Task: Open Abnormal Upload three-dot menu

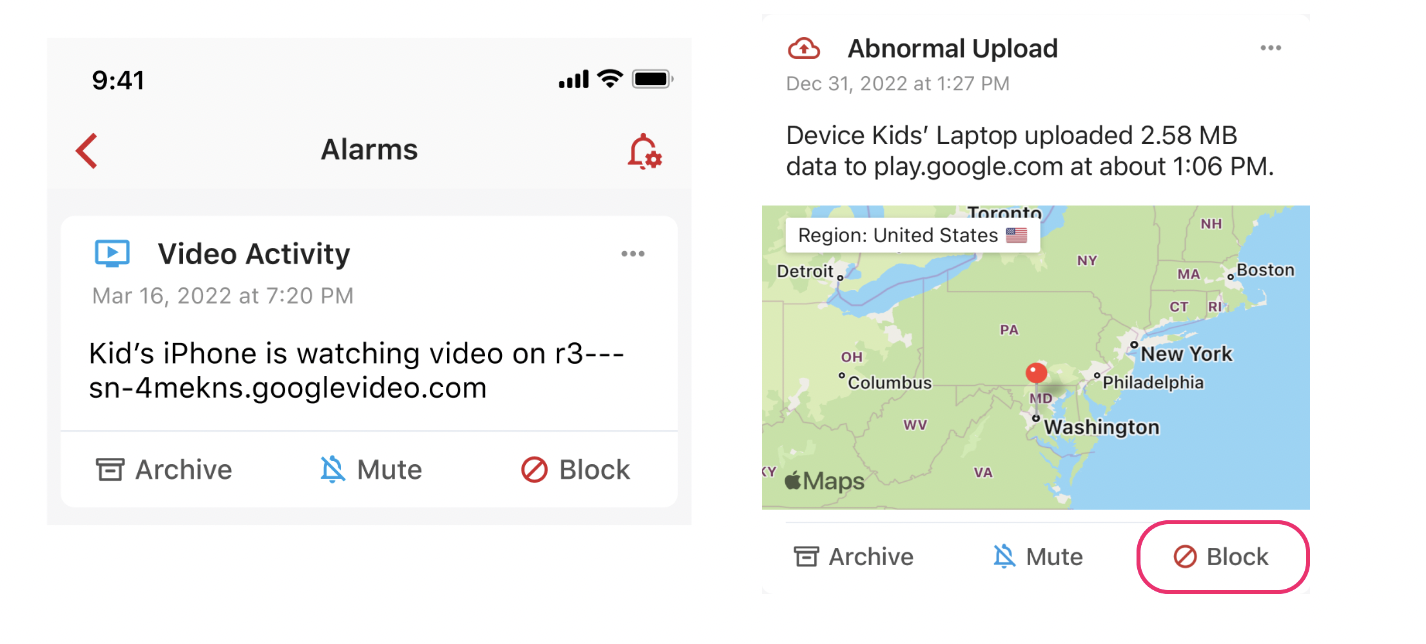Action: (1271, 48)
